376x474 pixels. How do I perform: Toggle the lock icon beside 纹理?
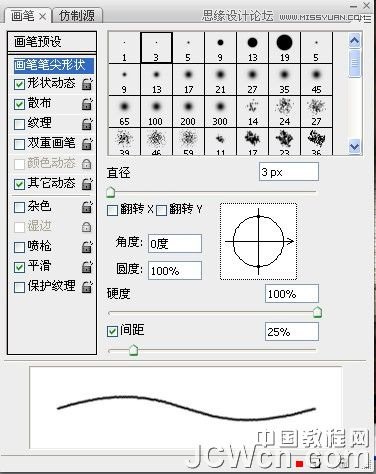(87, 124)
